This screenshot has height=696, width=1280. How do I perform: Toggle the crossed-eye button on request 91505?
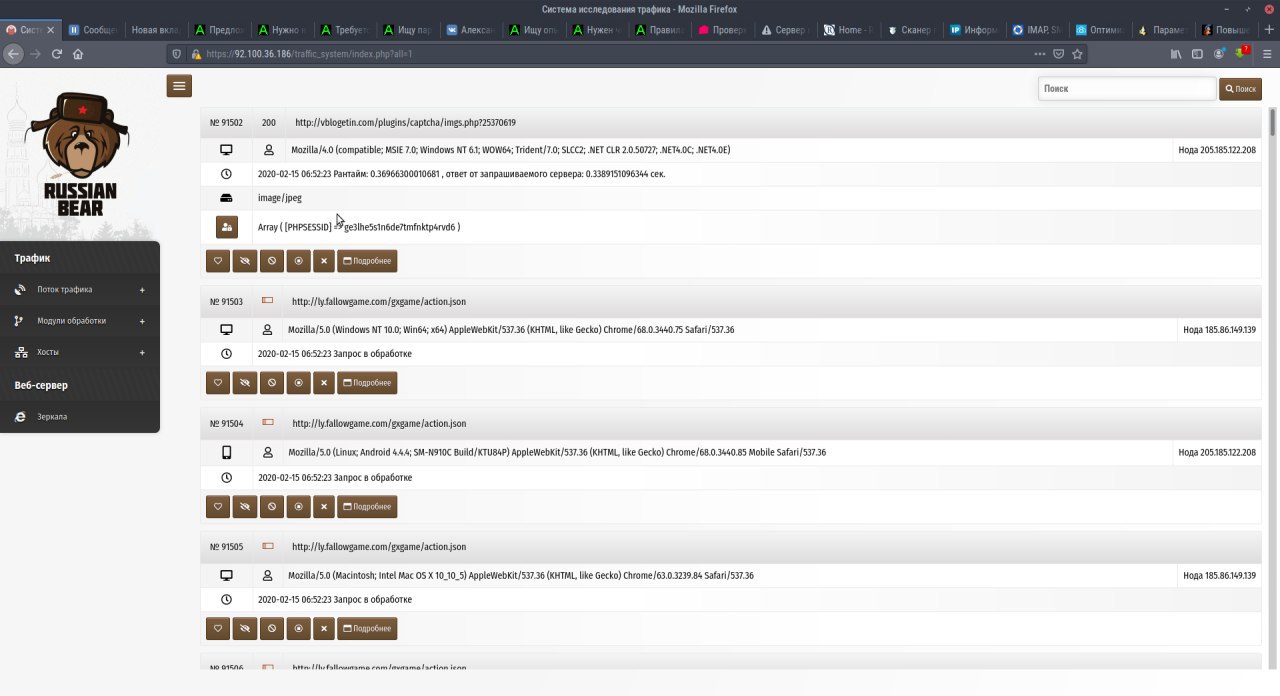point(245,629)
